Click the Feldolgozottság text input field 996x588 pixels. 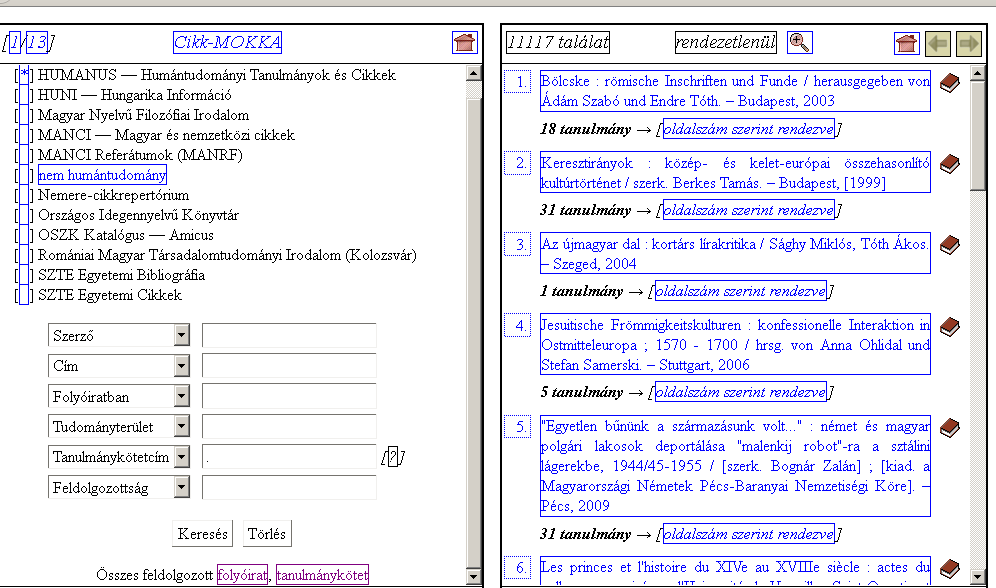[289, 488]
